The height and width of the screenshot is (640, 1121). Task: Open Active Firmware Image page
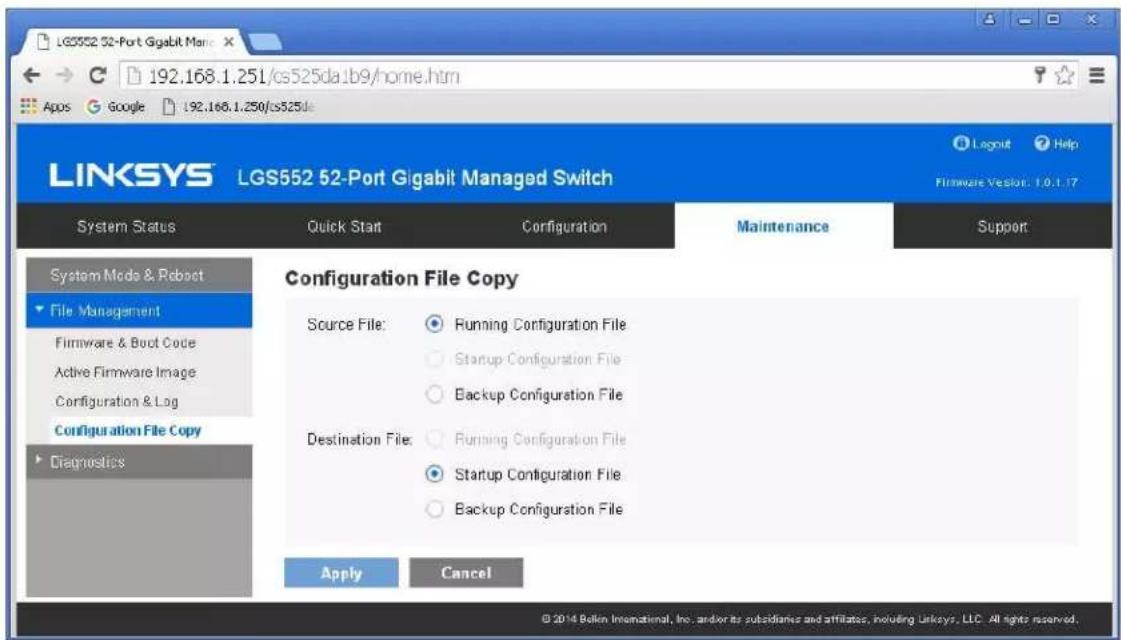click(x=125, y=372)
